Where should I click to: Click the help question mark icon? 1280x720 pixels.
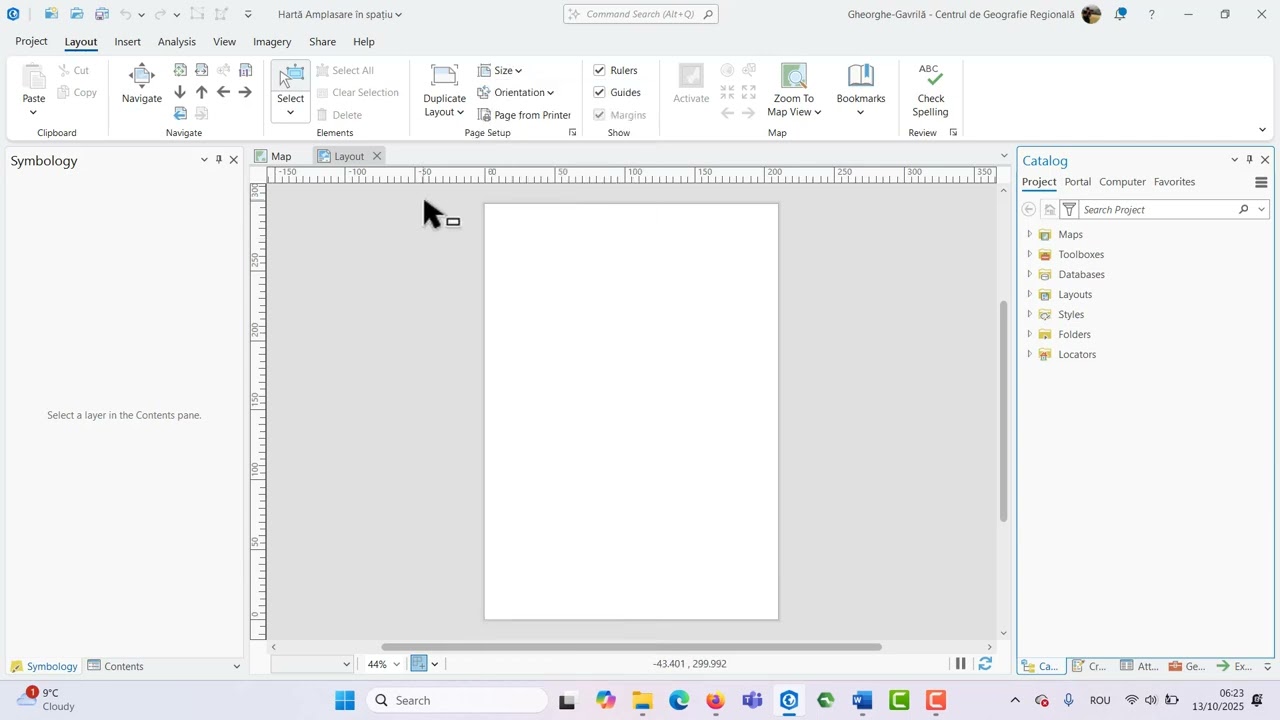tap(1152, 14)
